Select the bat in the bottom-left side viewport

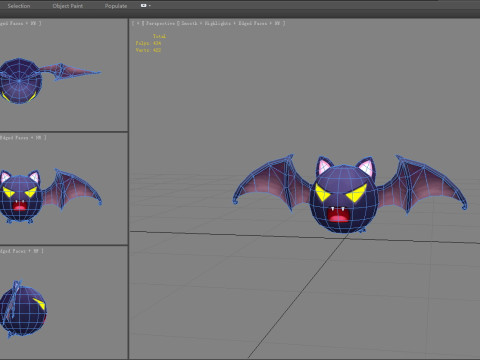click(23, 310)
